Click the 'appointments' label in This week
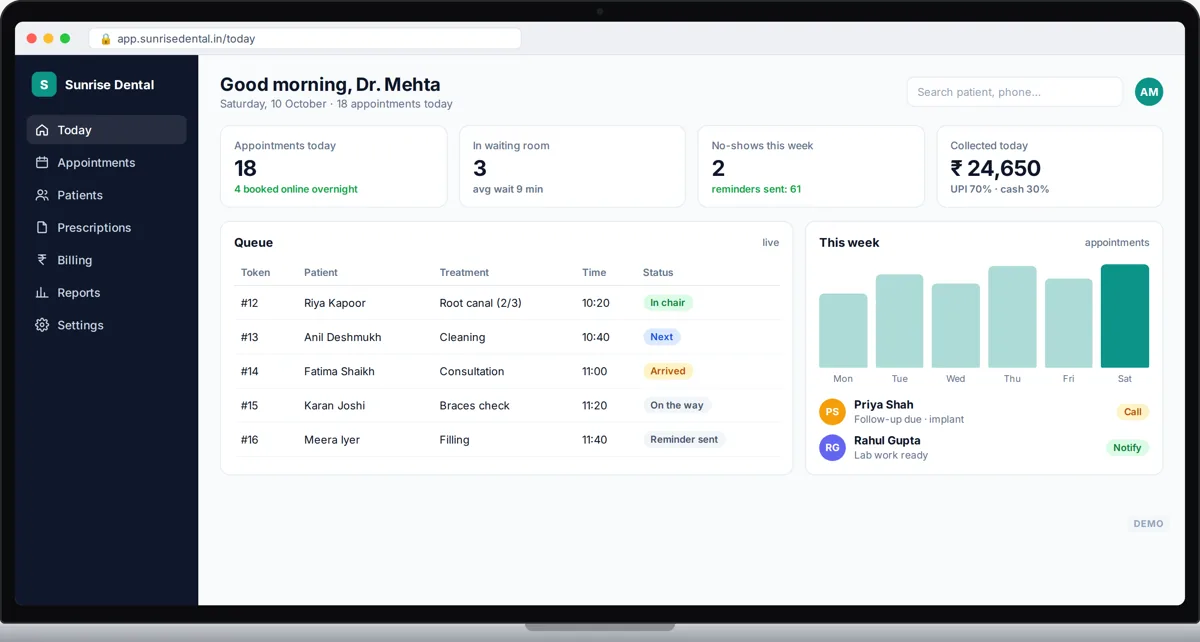Screen dimensions: 1200x642 [x=1117, y=242]
